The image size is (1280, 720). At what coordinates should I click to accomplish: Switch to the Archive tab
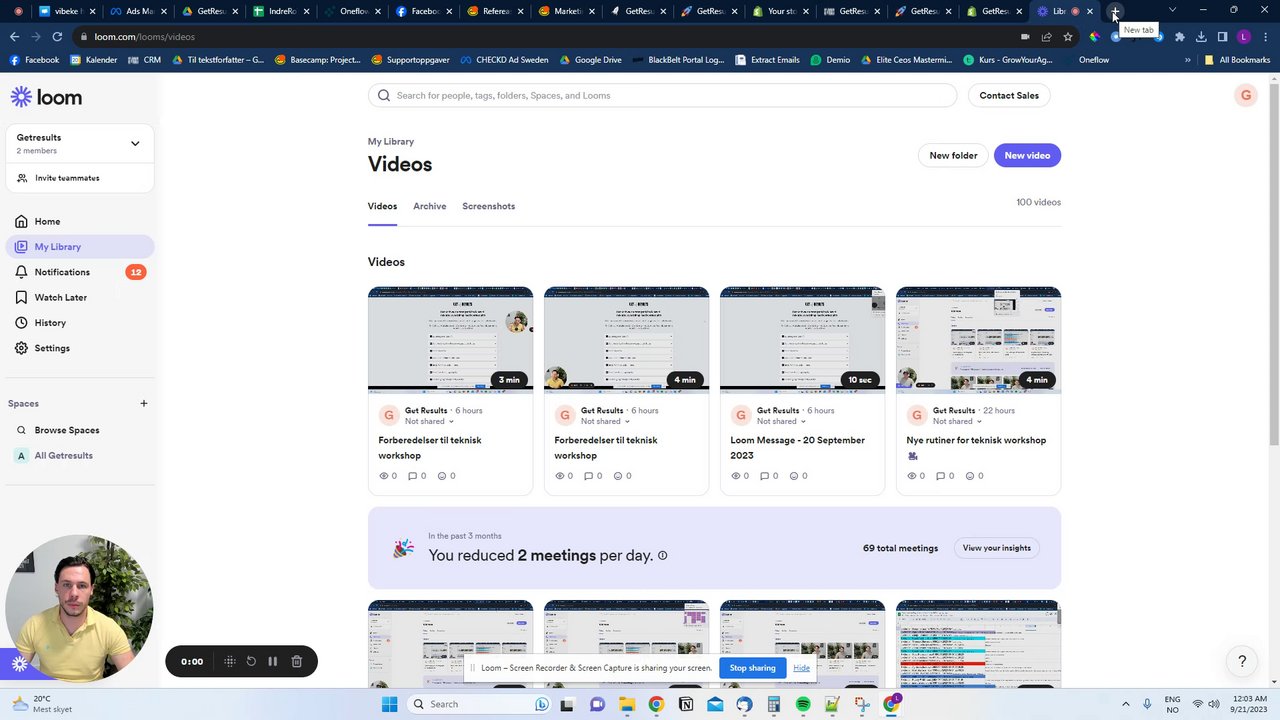point(429,206)
